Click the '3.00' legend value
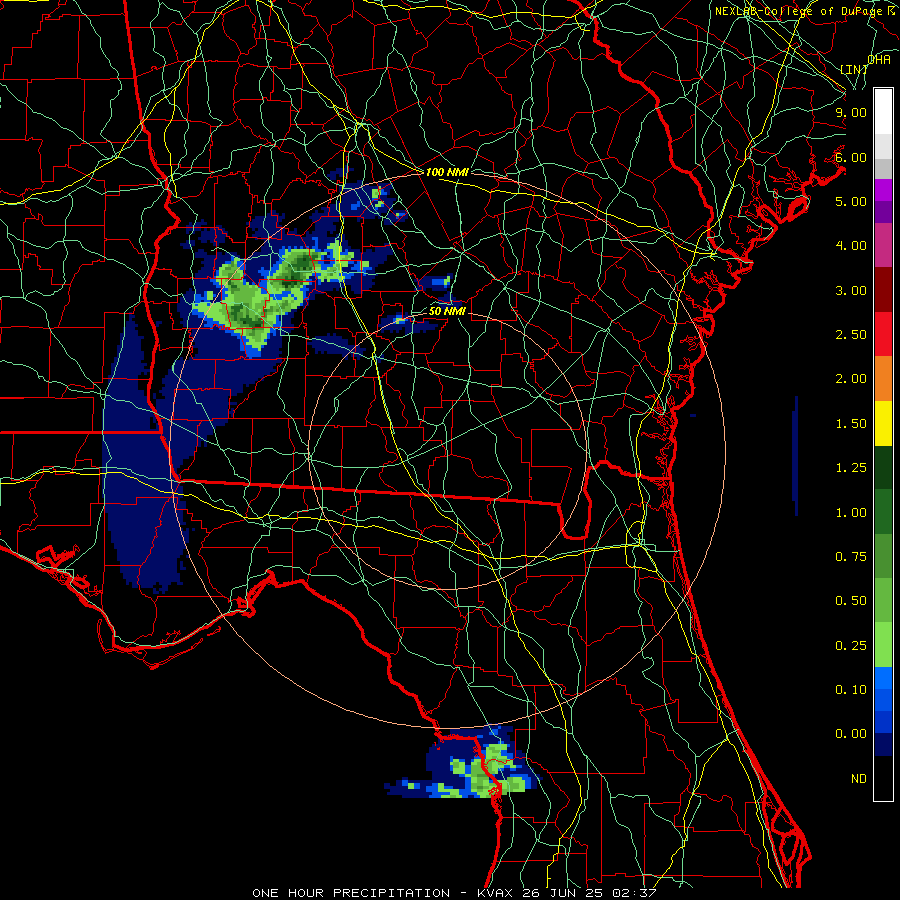The height and width of the screenshot is (900, 900). 851,290
